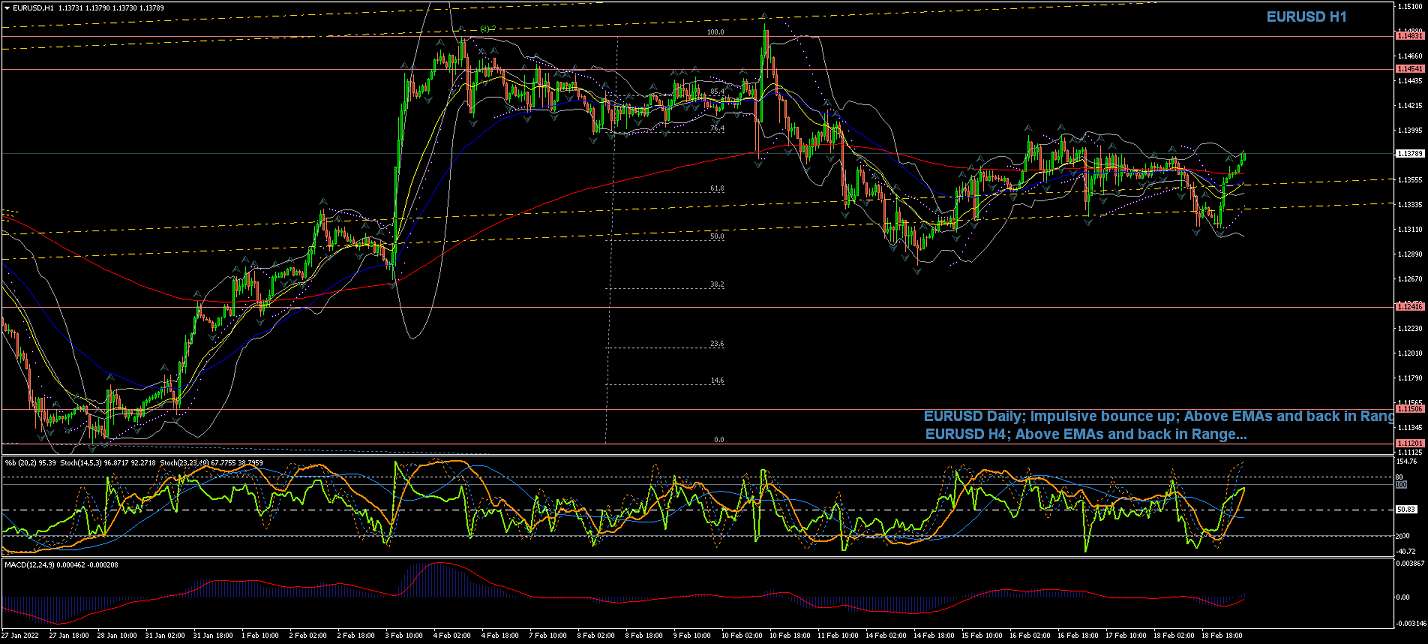Click the red 1.12416 price tag
This screenshot has height=644, width=1428.
[x=1410, y=307]
